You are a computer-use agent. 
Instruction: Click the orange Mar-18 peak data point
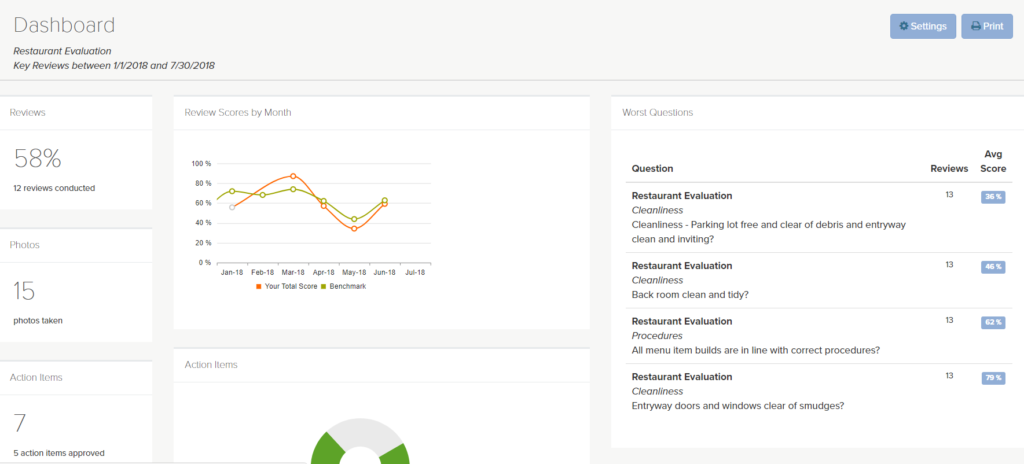point(293,175)
